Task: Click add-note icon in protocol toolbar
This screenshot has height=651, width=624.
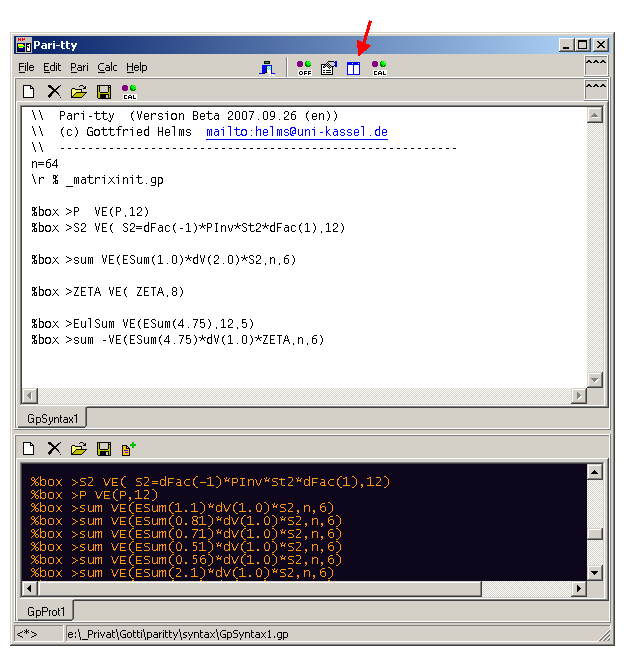Action: [x=129, y=448]
